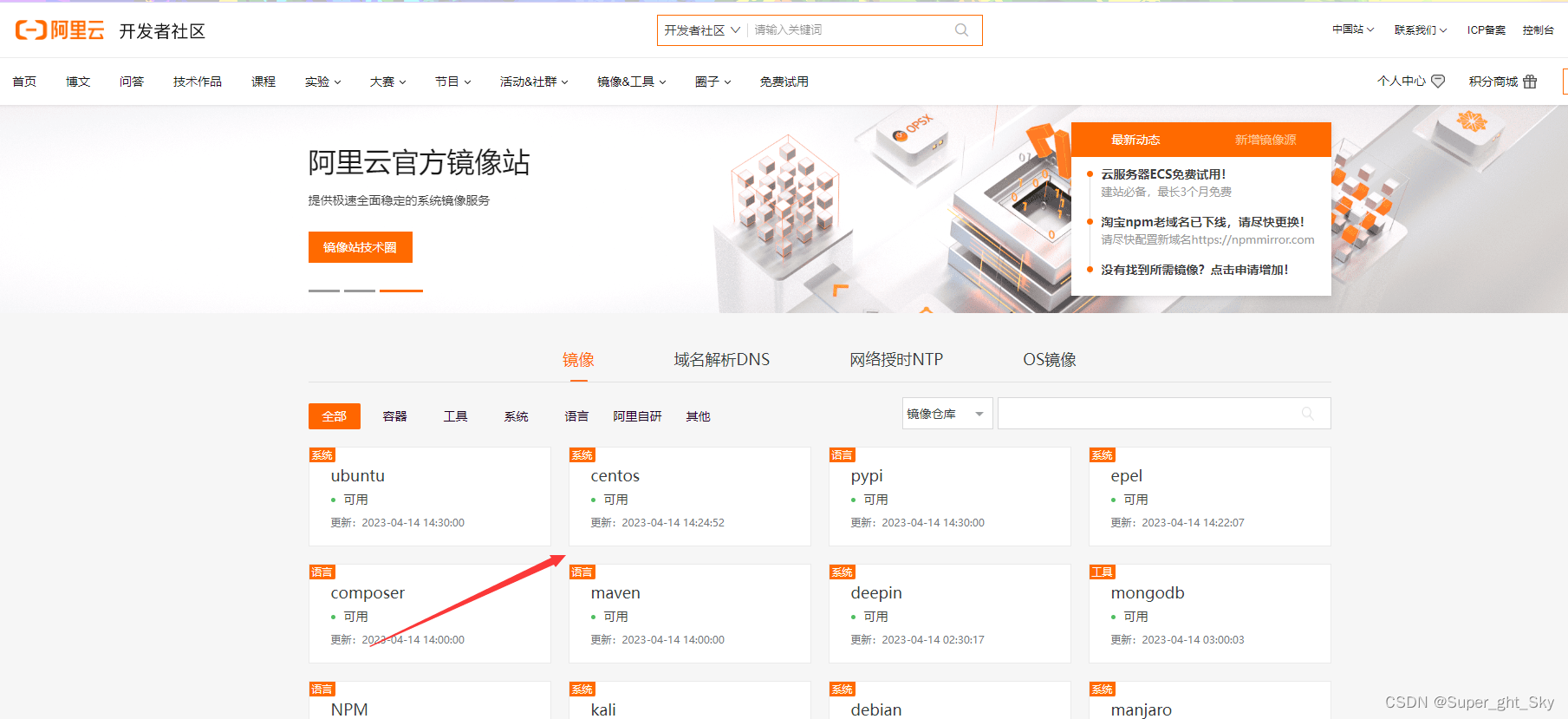Go to 首页 in navigation

(x=24, y=82)
